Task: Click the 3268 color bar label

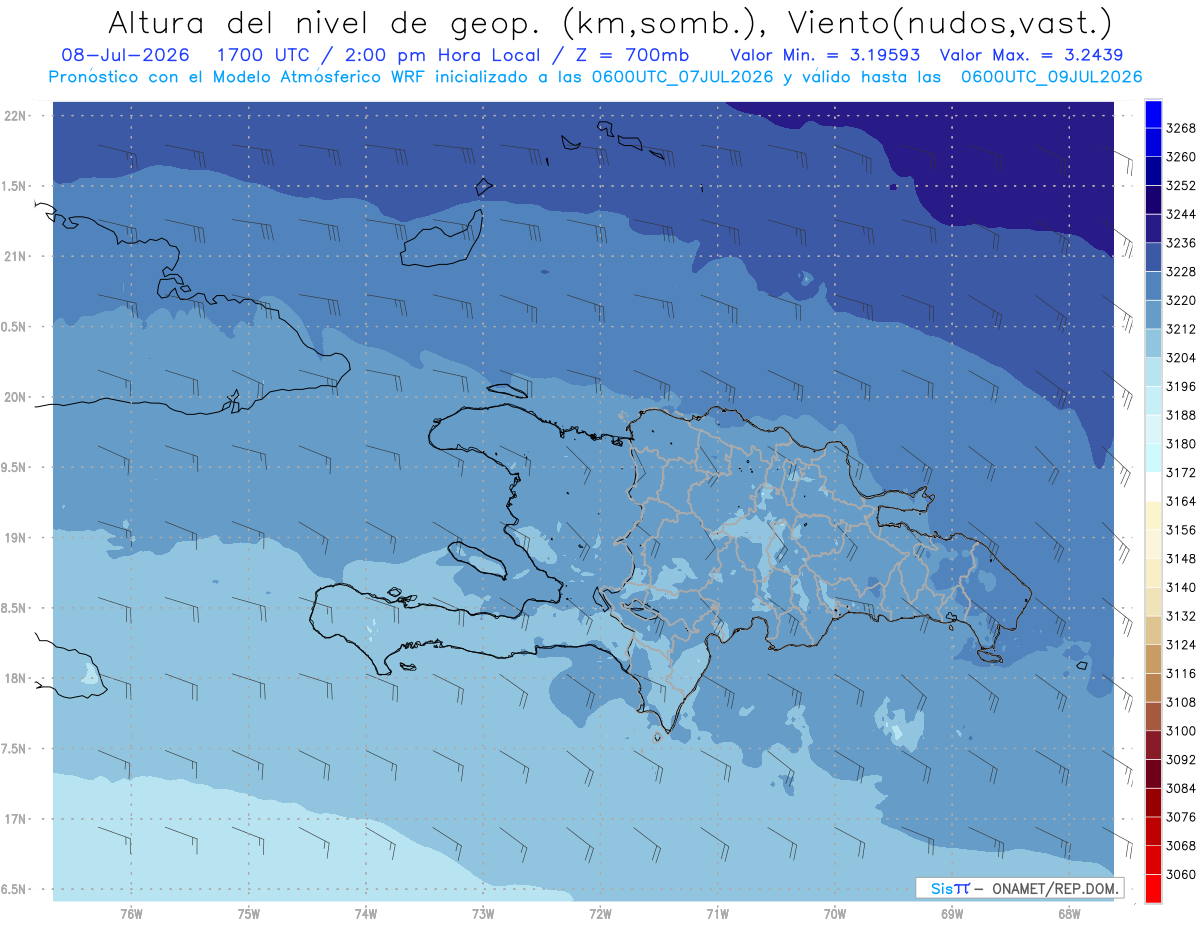Action: pyautogui.click(x=1181, y=128)
